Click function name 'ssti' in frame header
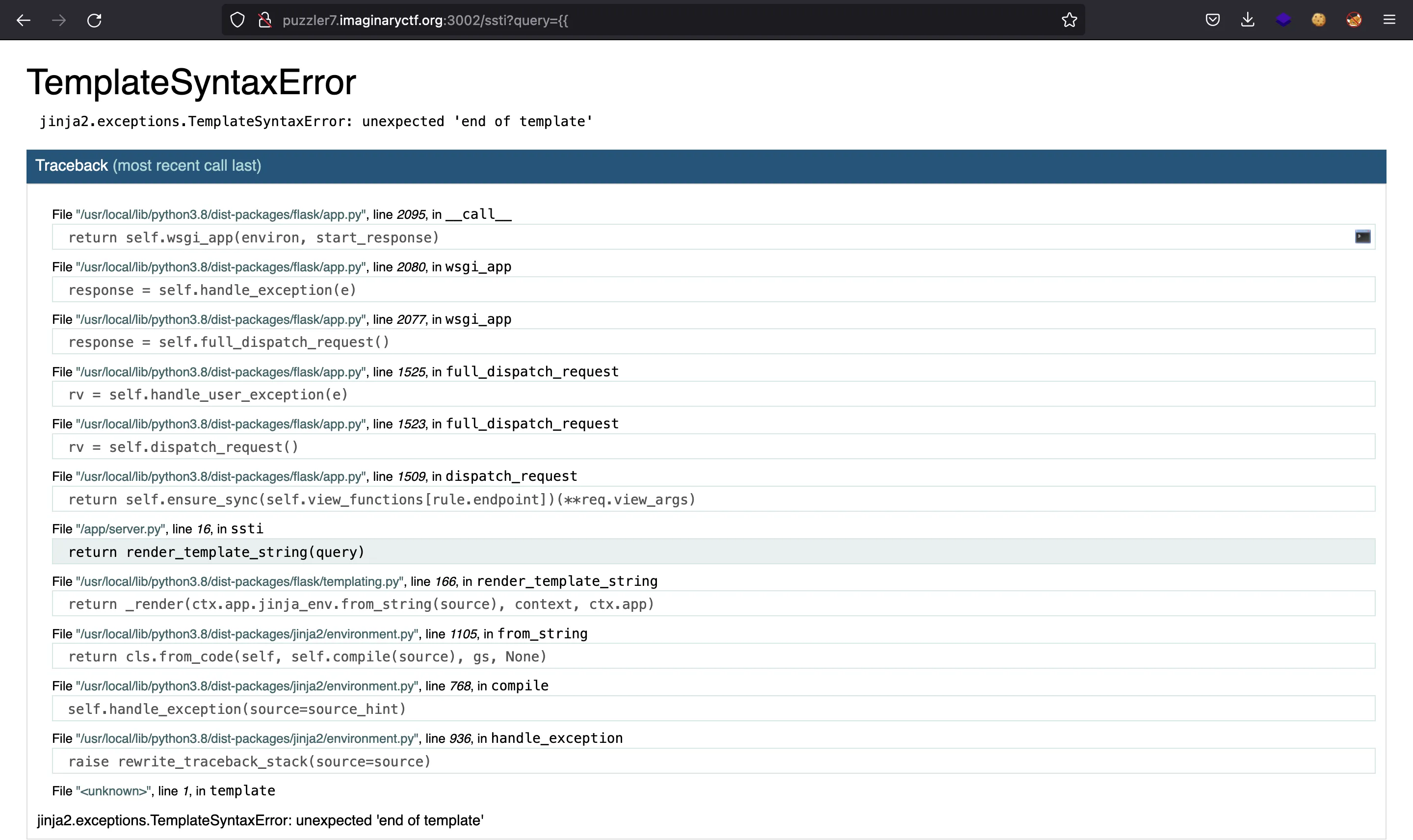 (247, 528)
